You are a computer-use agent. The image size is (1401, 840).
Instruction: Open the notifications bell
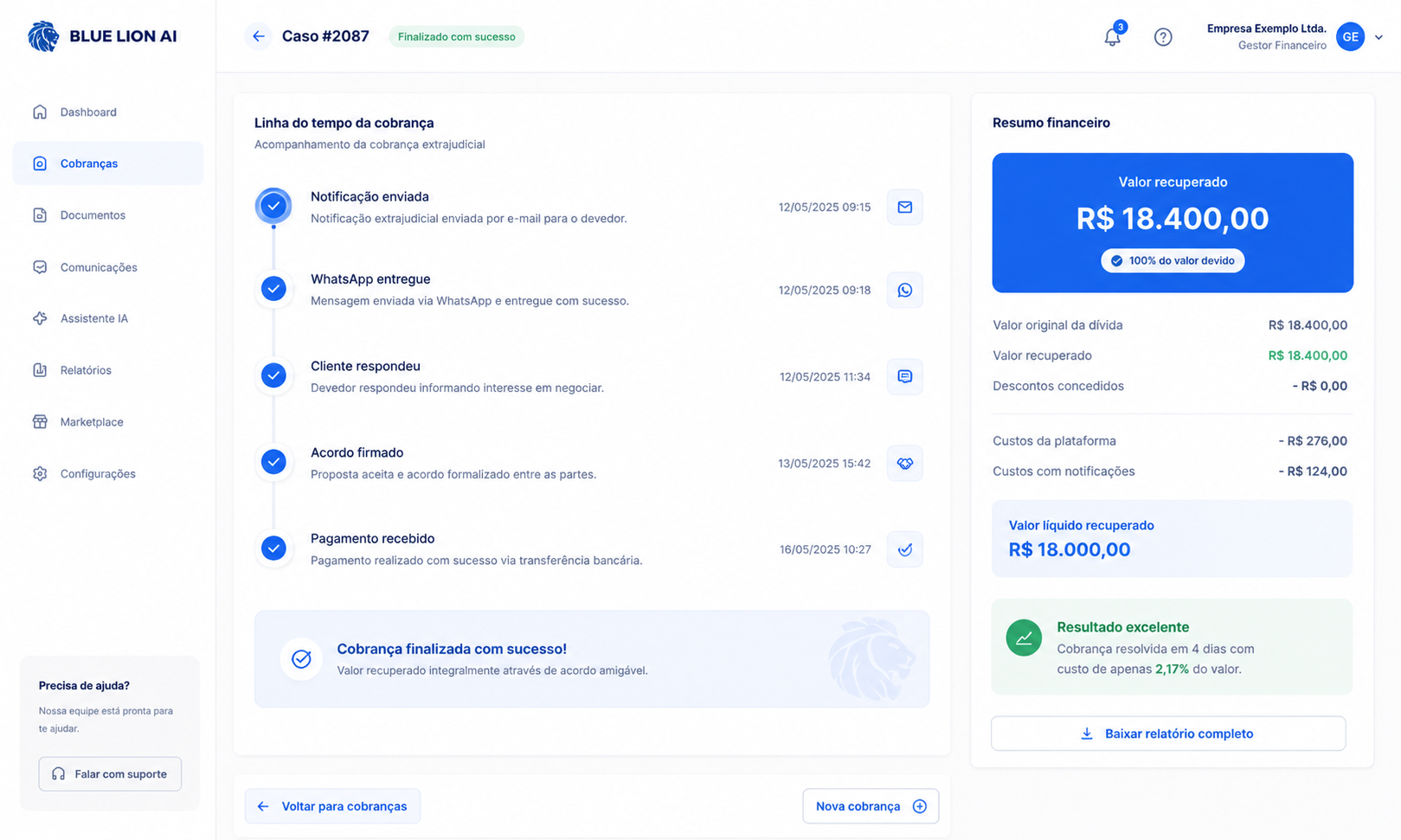[x=1113, y=36]
